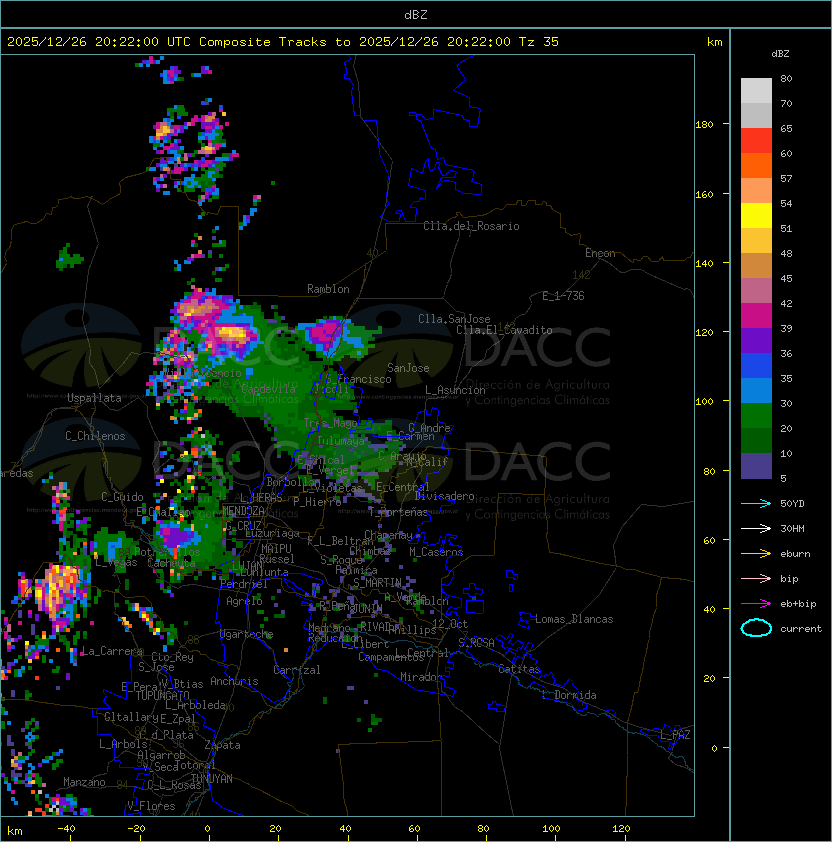Image resolution: width=832 pixels, height=842 pixels.
Task: Click the purple storm cell near Potrerillos
Action: click(176, 536)
